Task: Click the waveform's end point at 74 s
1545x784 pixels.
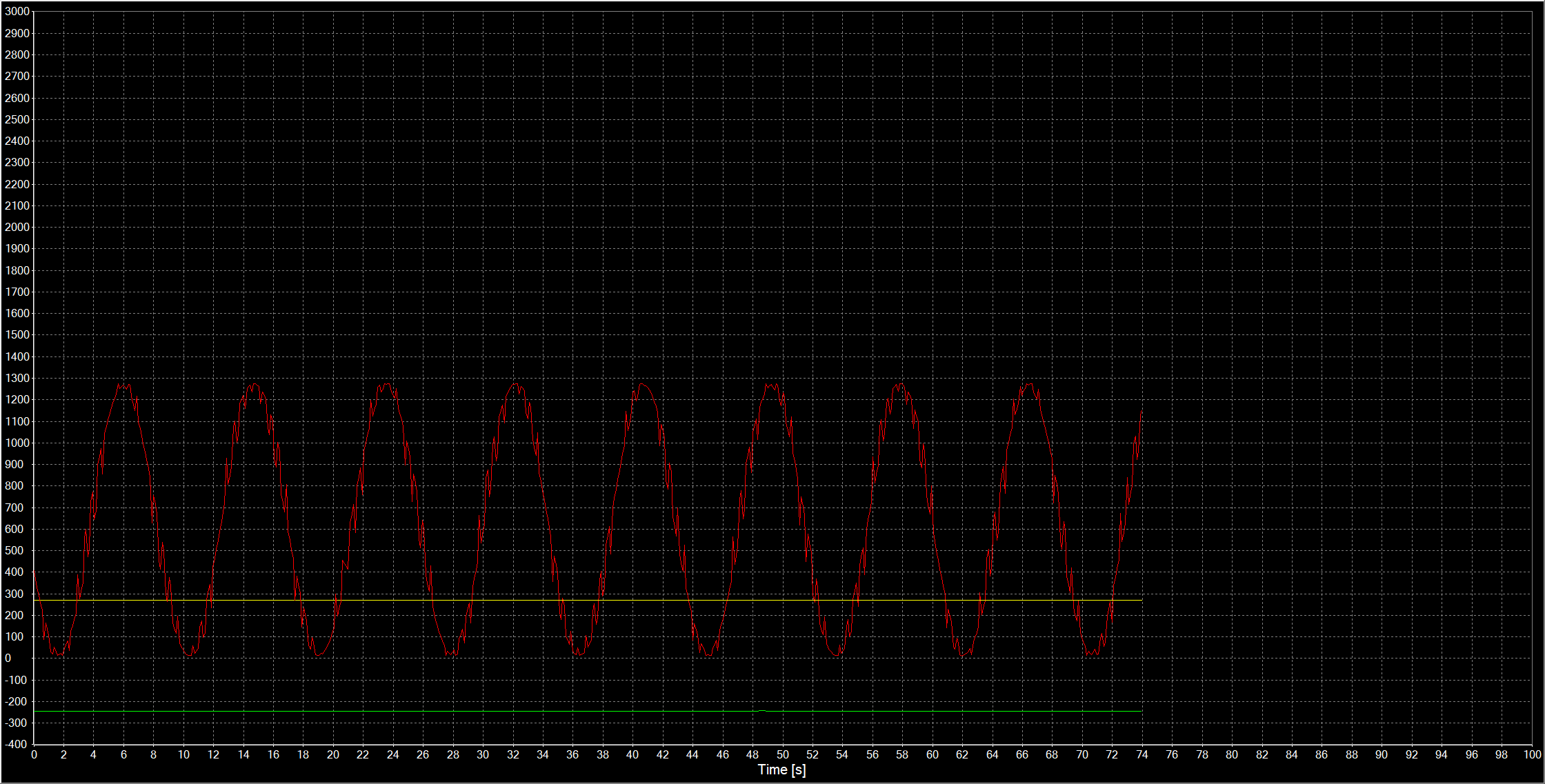Action: pyautogui.click(x=1142, y=412)
